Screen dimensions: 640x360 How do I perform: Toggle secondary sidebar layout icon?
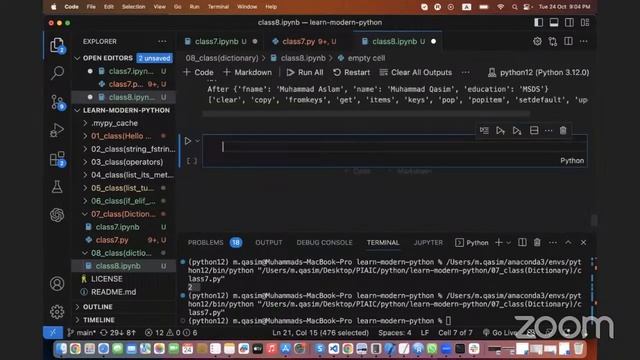click(x=569, y=22)
